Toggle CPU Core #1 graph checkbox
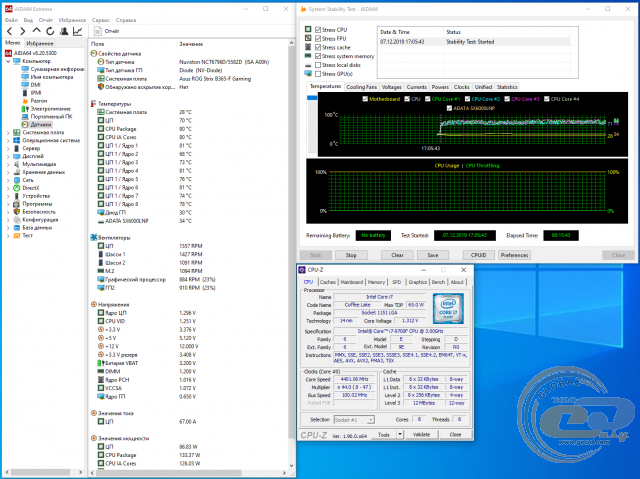 click(428, 99)
